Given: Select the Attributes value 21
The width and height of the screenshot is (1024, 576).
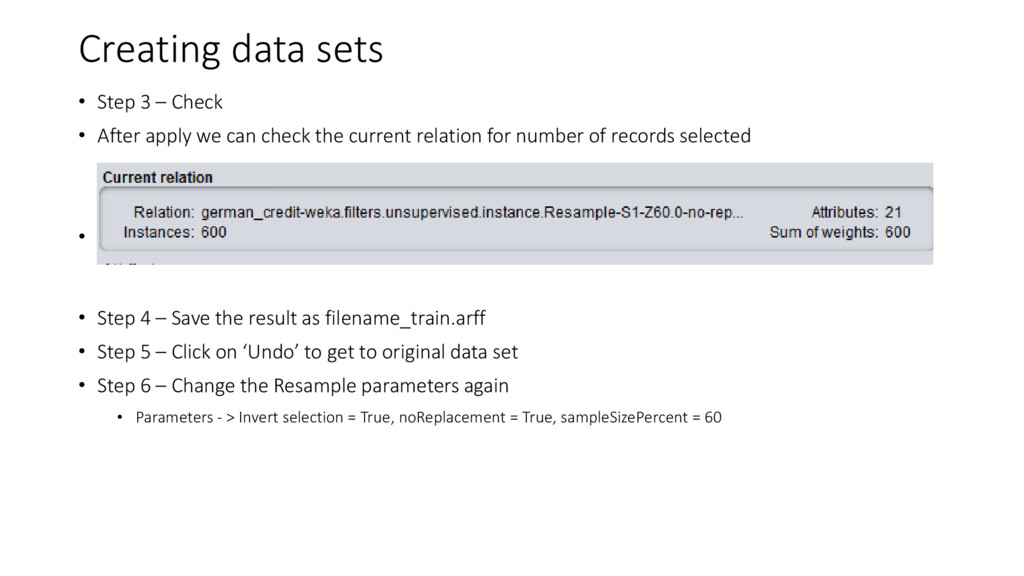Looking at the screenshot, I should [893, 212].
